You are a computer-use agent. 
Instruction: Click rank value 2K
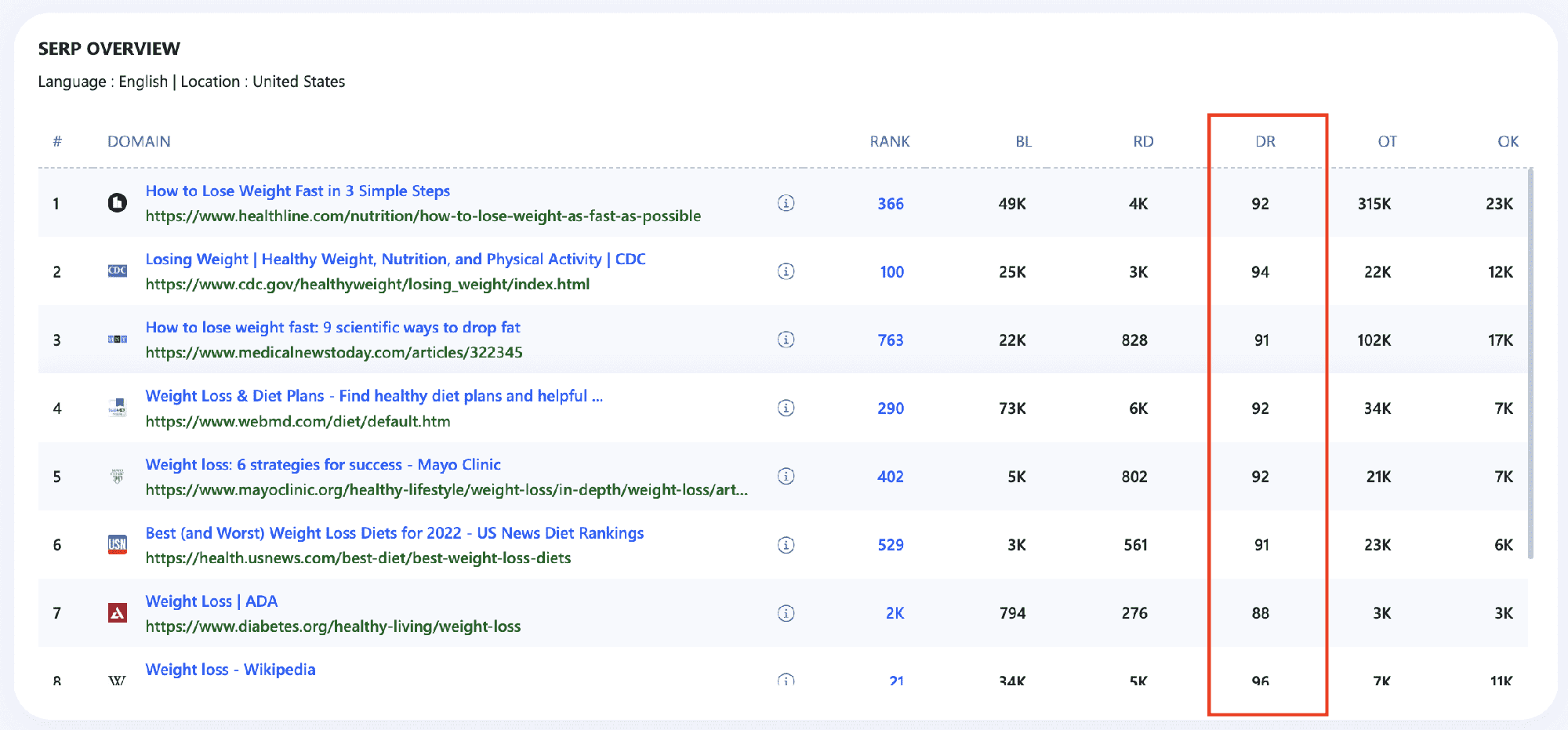point(895,613)
